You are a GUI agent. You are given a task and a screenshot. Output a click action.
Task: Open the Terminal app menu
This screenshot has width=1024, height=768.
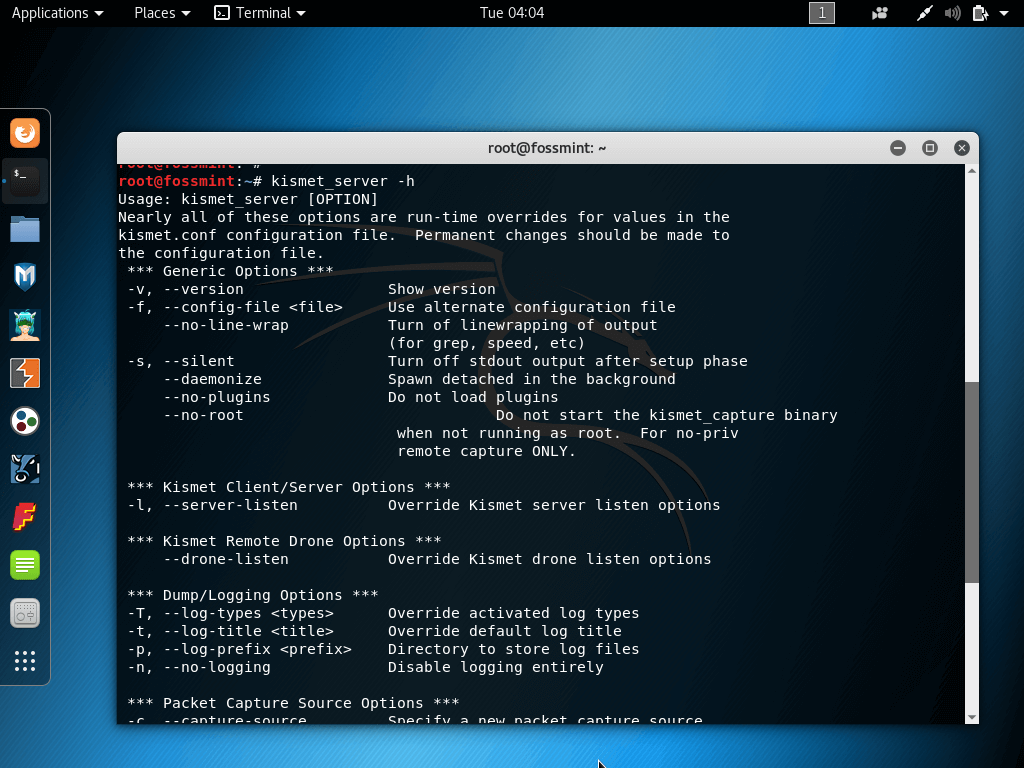tap(260, 13)
